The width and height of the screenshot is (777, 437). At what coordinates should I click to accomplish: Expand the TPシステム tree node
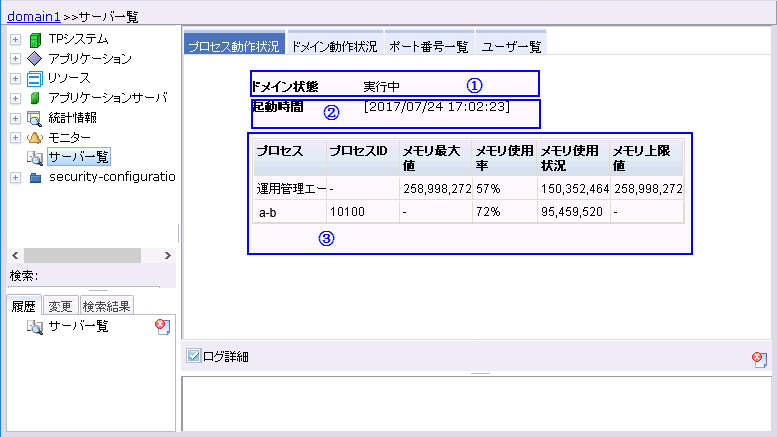point(15,40)
